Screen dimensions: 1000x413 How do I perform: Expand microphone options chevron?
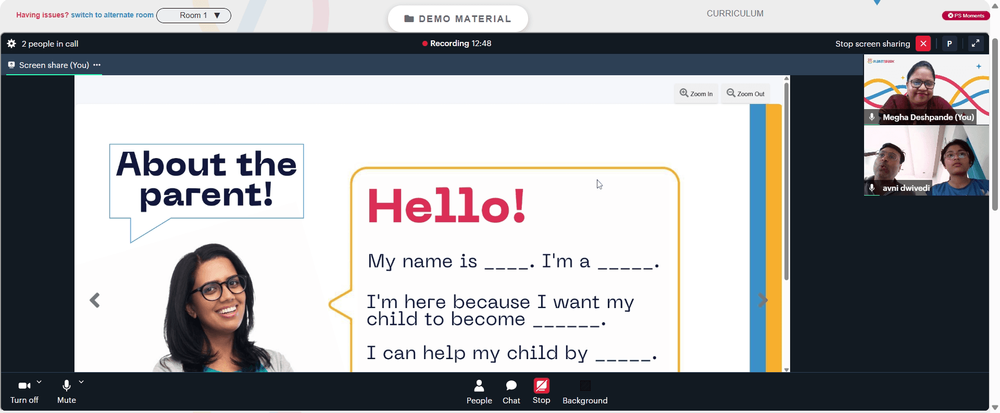81,382
